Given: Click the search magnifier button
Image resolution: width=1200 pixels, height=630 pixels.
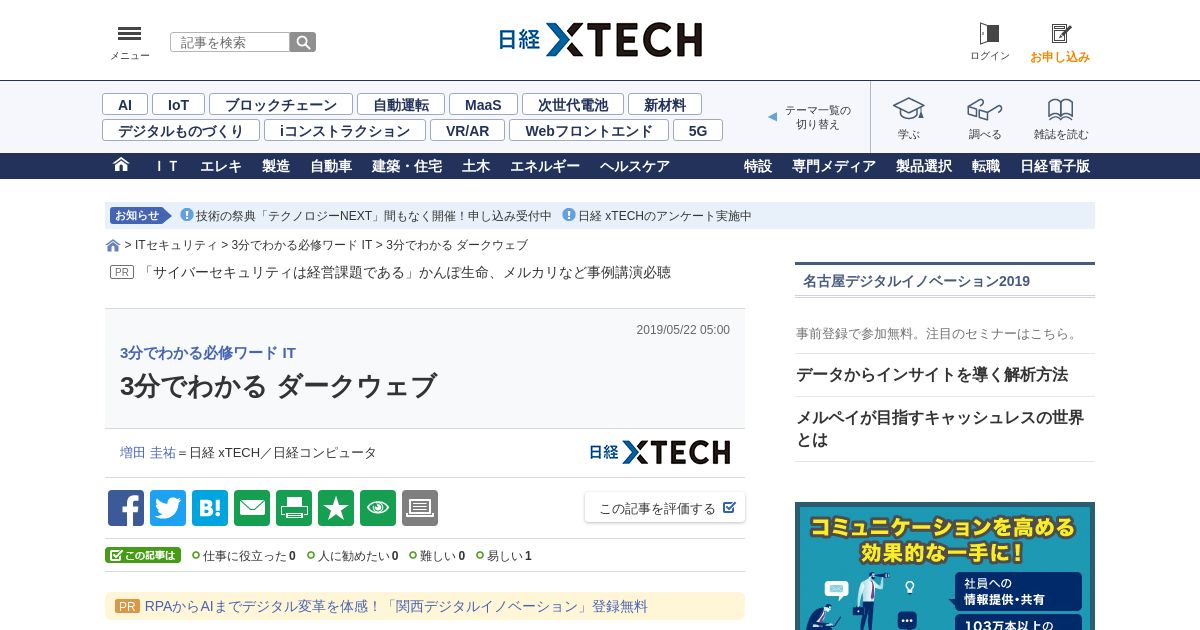Looking at the screenshot, I should (x=303, y=42).
